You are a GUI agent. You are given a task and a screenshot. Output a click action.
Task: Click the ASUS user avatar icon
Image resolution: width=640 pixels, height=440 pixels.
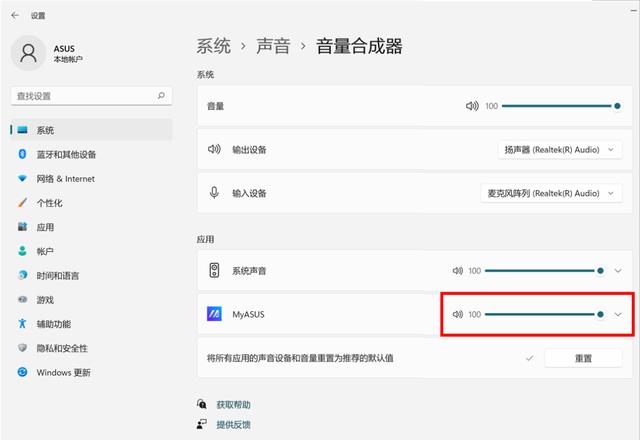pos(28,53)
